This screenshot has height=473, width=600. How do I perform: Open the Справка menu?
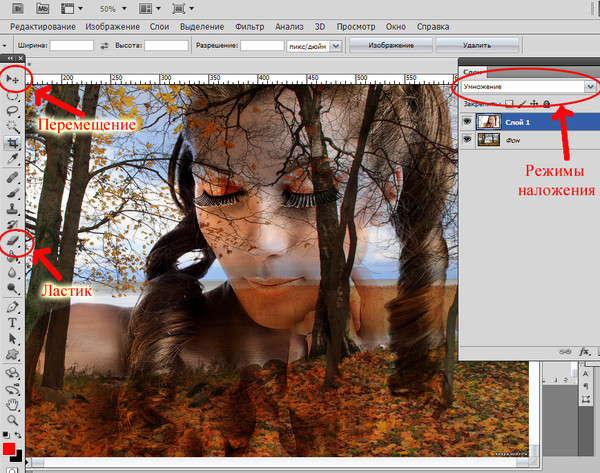tap(433, 27)
